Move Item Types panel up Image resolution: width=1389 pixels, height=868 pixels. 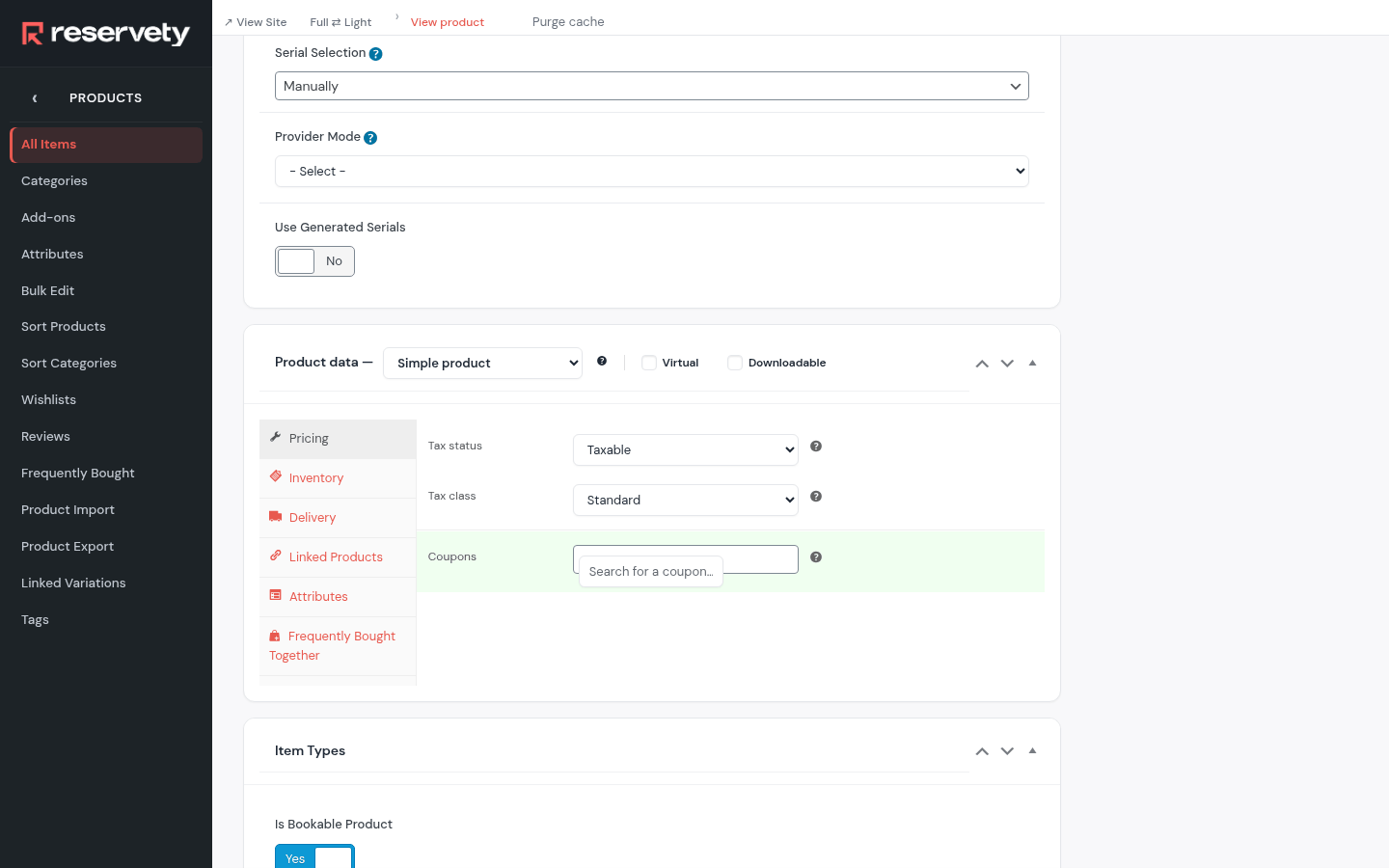click(982, 751)
